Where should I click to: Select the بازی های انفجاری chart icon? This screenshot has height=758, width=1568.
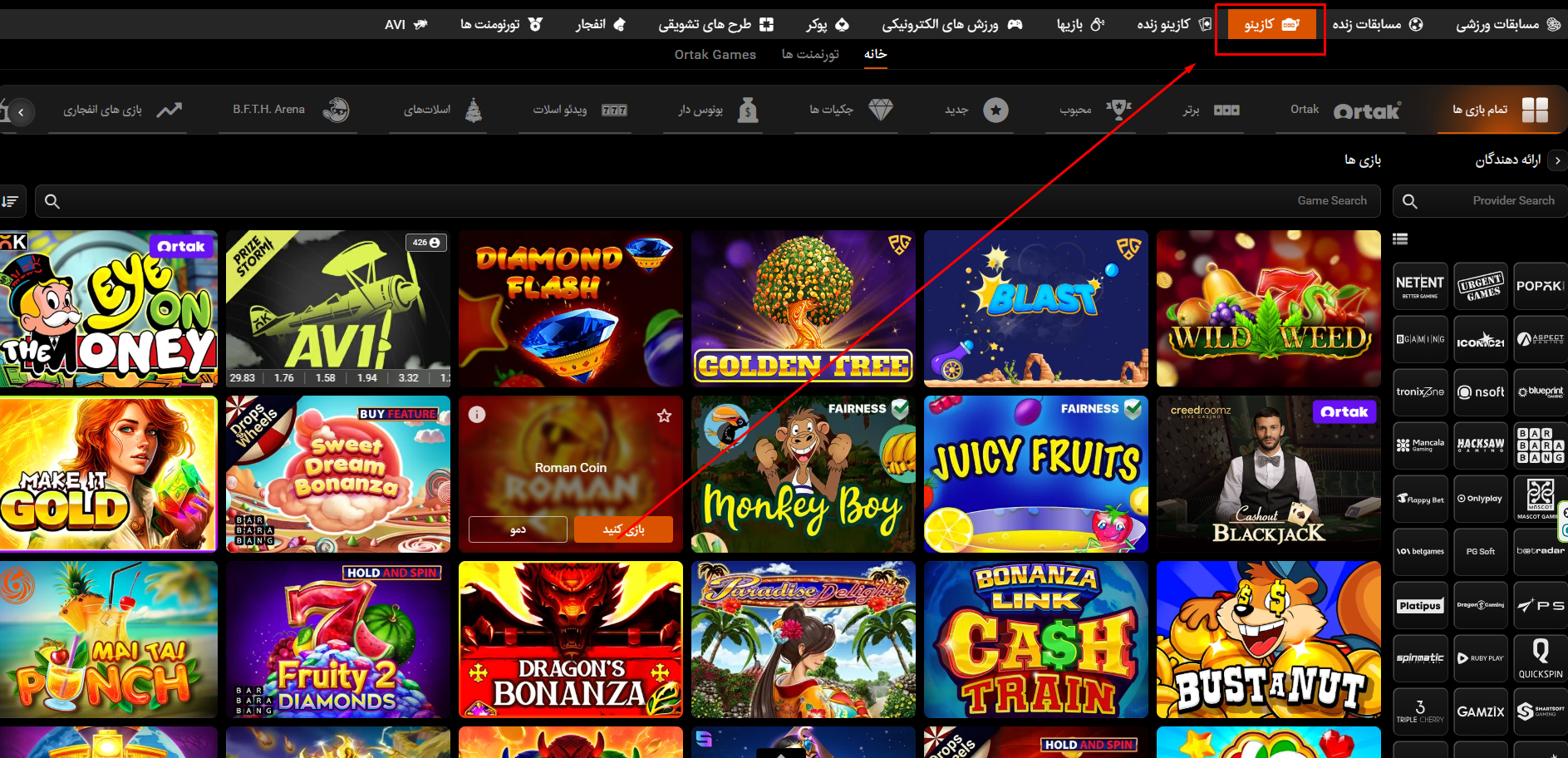(x=169, y=110)
